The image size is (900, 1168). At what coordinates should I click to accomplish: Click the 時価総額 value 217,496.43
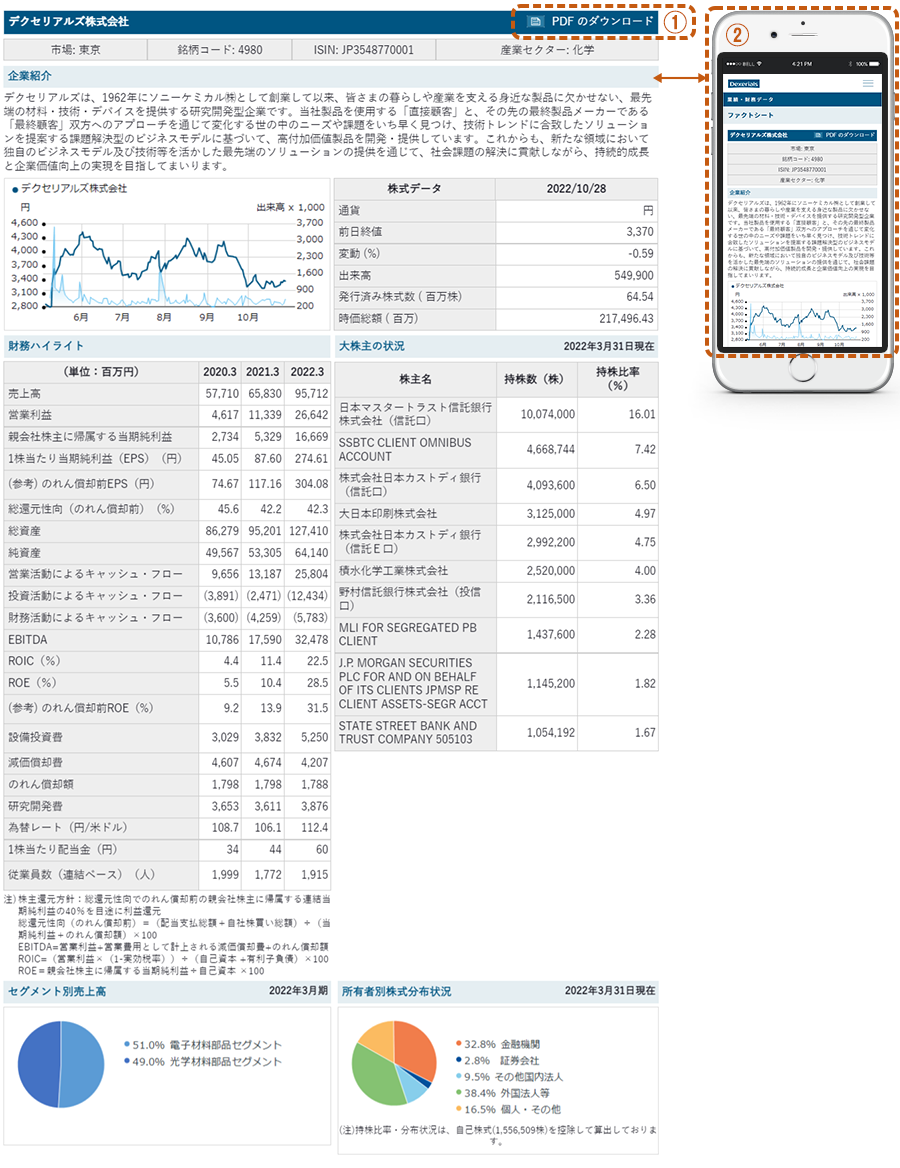[627, 319]
